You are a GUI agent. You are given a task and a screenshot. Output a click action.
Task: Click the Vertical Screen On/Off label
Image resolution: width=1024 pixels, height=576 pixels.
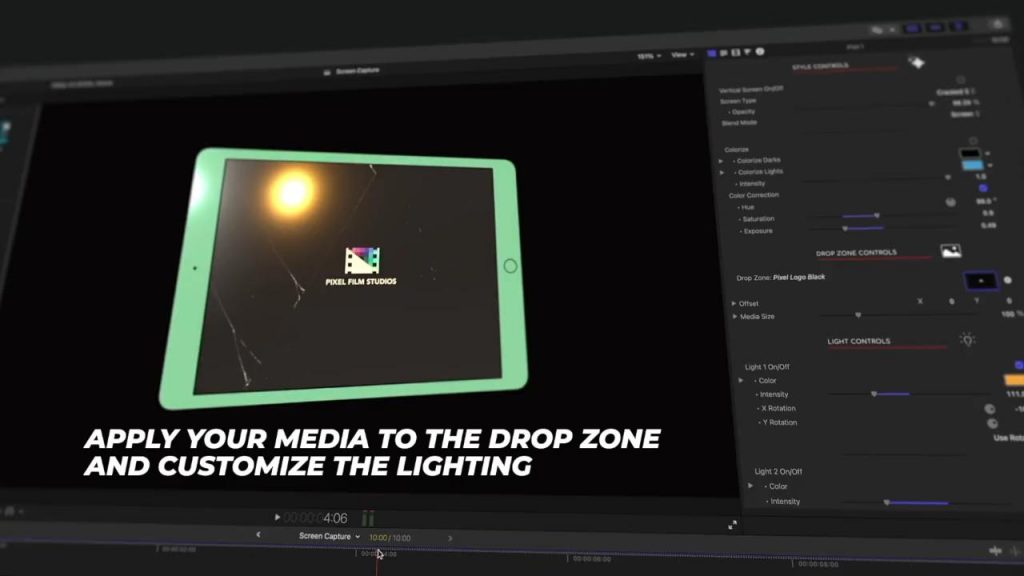tap(751, 89)
